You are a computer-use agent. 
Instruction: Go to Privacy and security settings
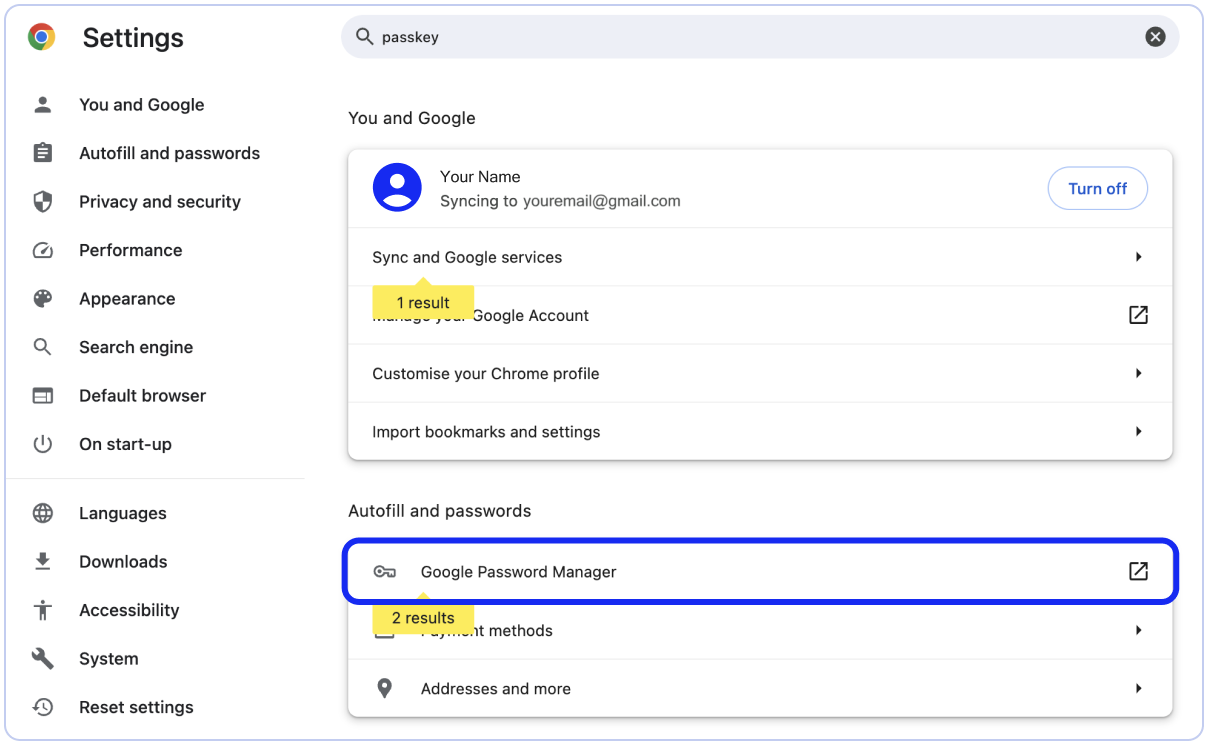(x=160, y=201)
